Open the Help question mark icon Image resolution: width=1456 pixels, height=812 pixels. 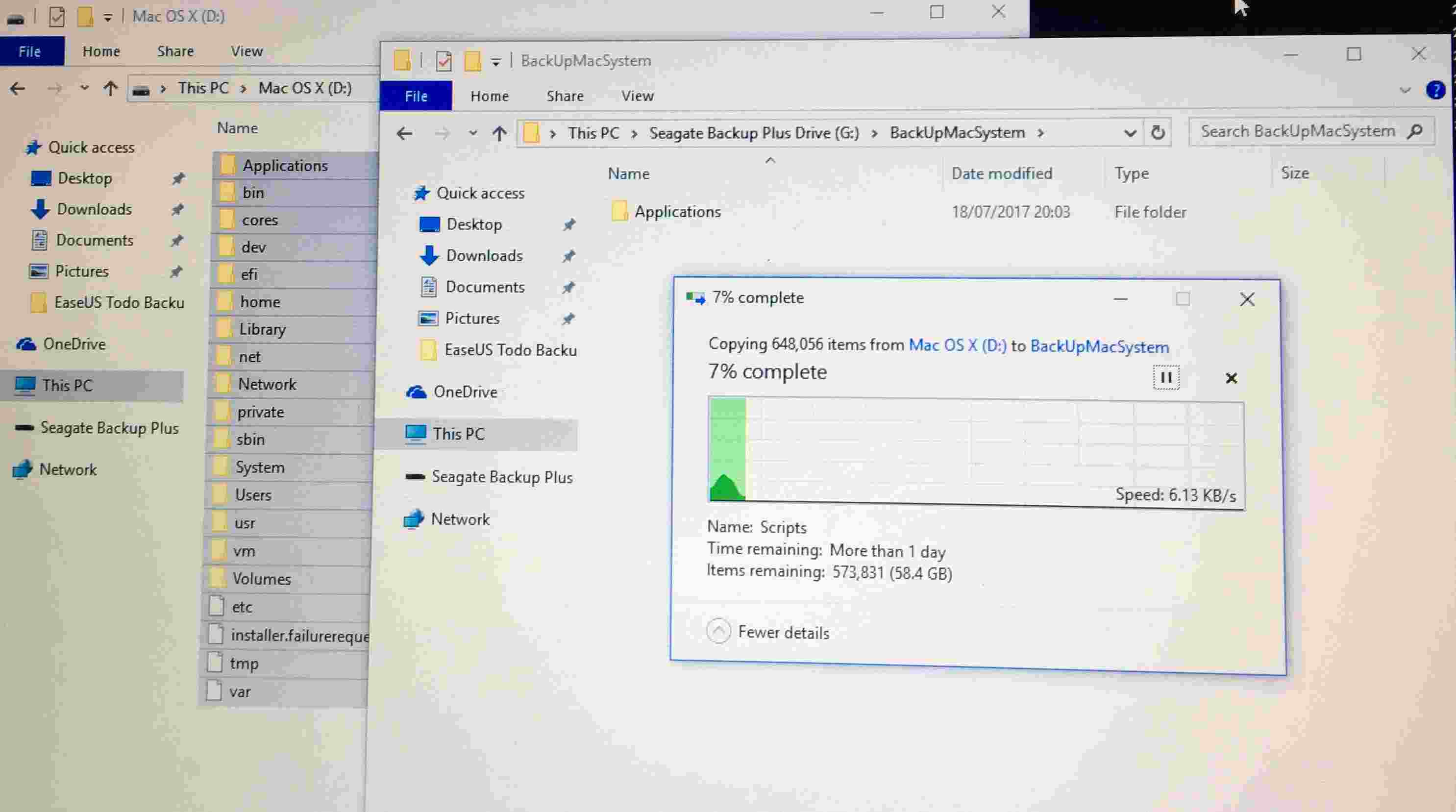click(1435, 90)
